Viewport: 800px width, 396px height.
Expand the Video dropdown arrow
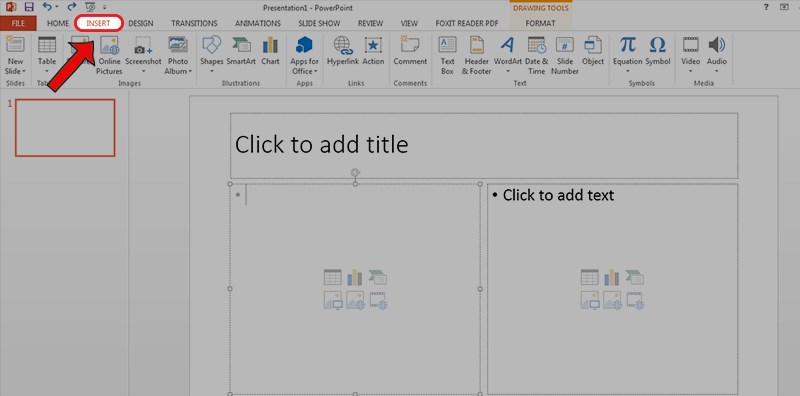(x=690, y=71)
